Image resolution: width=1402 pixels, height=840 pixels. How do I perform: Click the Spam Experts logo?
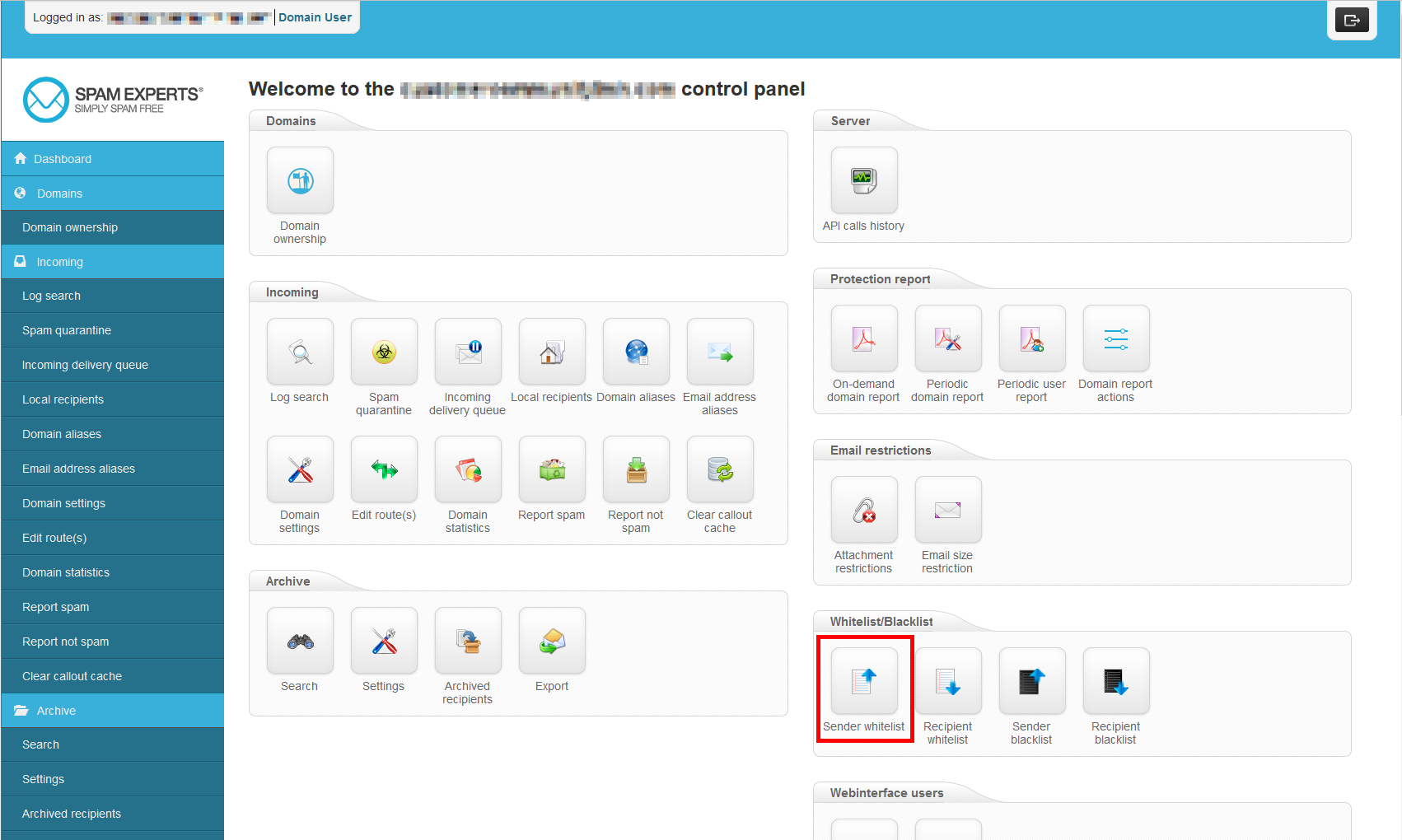pyautogui.click(x=113, y=100)
